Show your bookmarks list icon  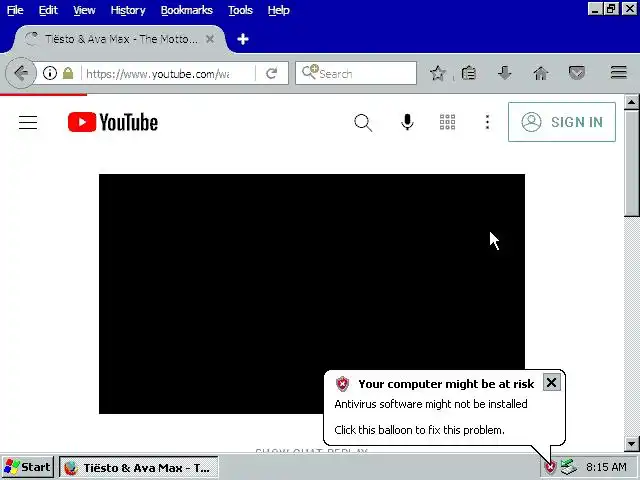point(469,73)
